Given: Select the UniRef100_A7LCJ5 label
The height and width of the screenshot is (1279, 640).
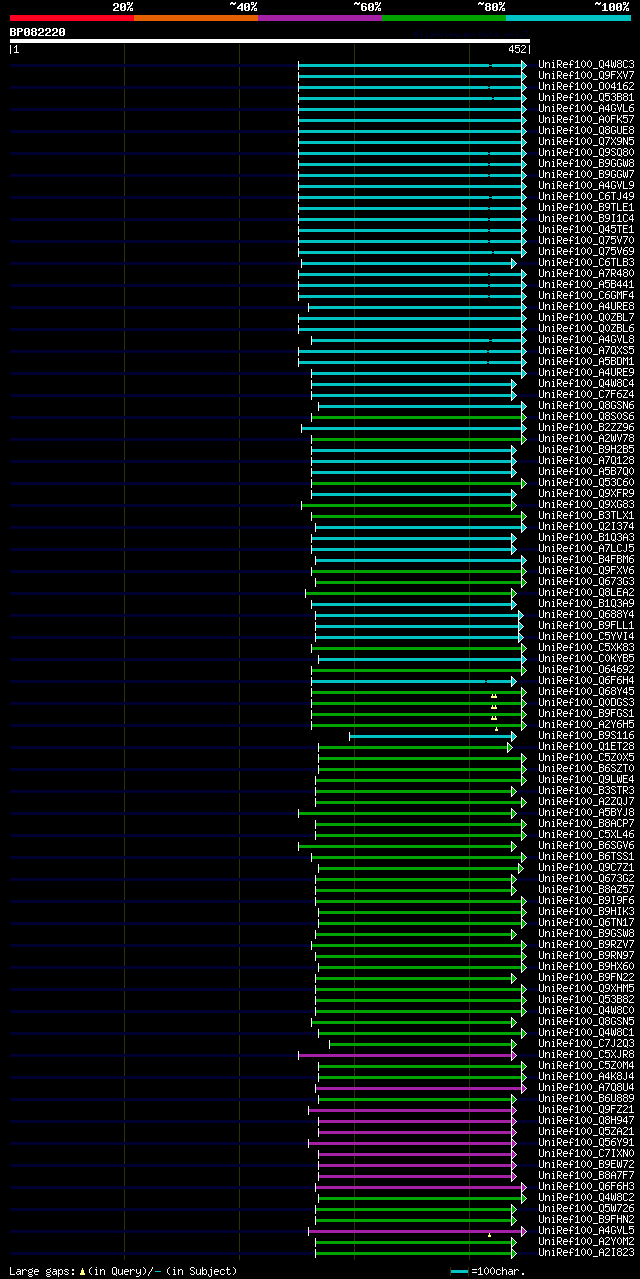Looking at the screenshot, I should point(586,549).
